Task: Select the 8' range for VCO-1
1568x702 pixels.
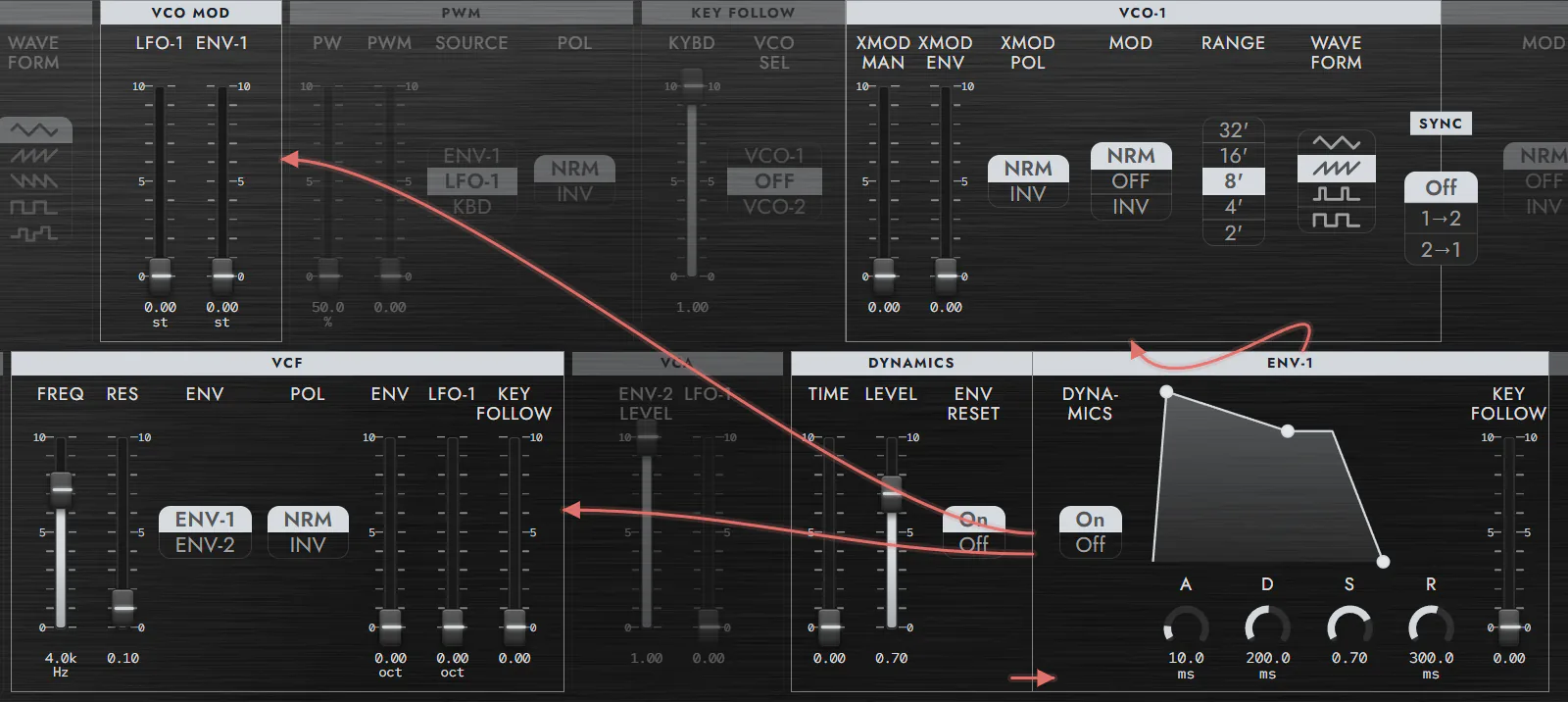Action: (1233, 181)
